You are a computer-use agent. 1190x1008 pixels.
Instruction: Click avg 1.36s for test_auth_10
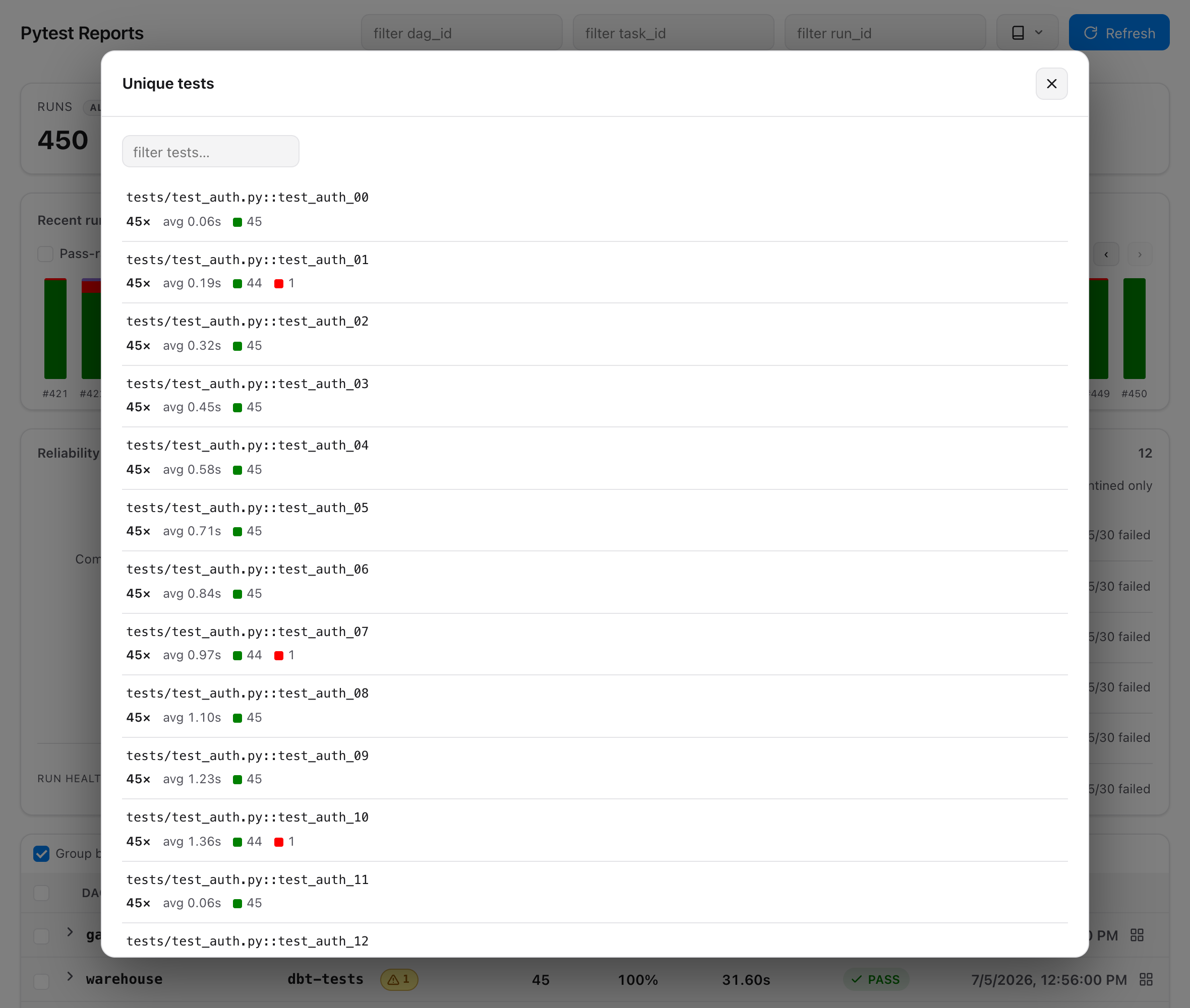click(x=192, y=842)
